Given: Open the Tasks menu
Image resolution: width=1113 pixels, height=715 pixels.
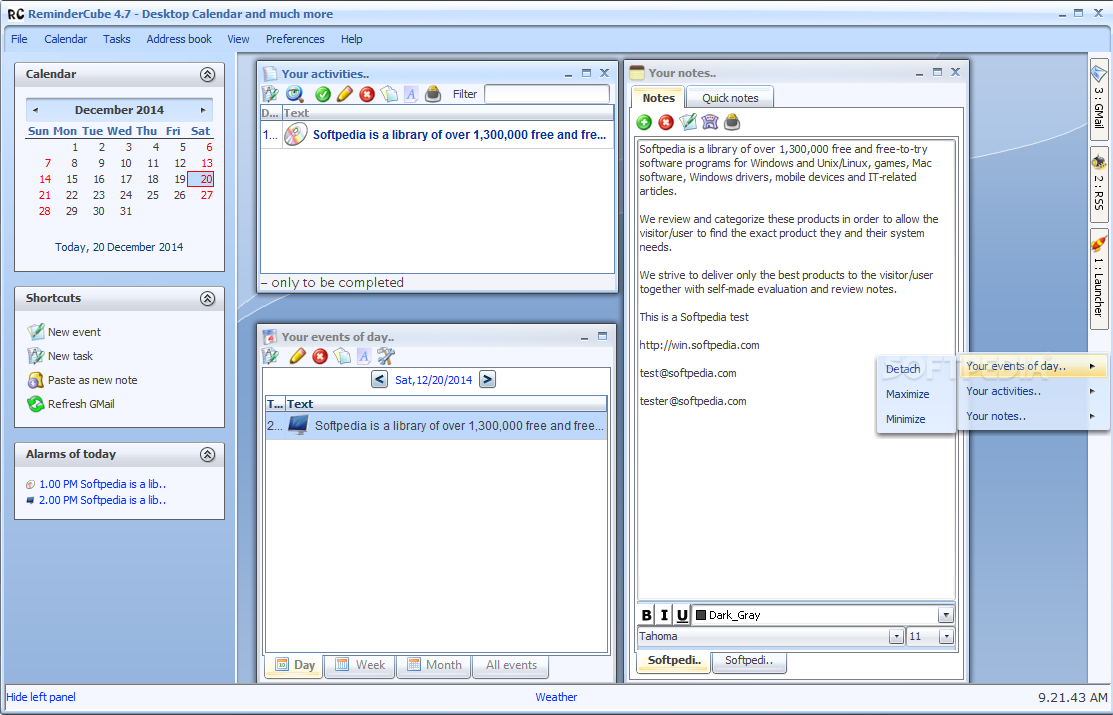Looking at the screenshot, I should pyautogui.click(x=116, y=39).
